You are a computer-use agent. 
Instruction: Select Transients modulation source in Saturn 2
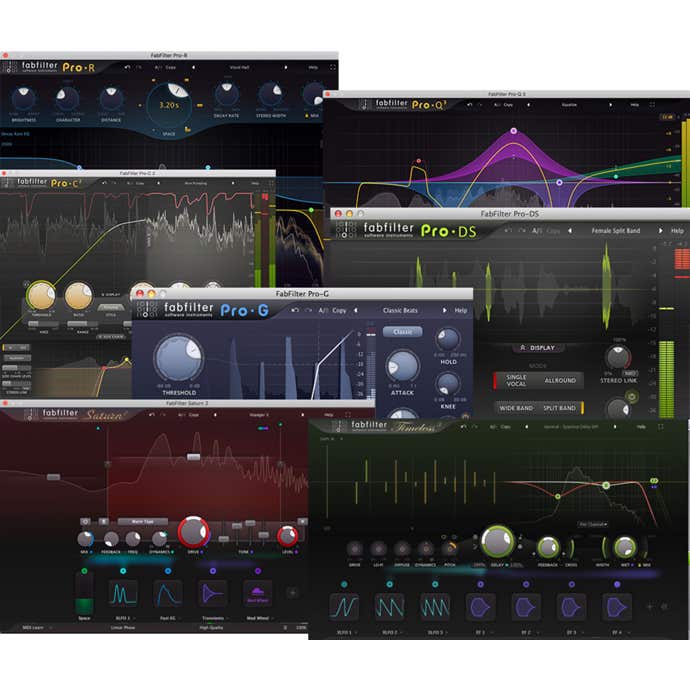(213, 594)
